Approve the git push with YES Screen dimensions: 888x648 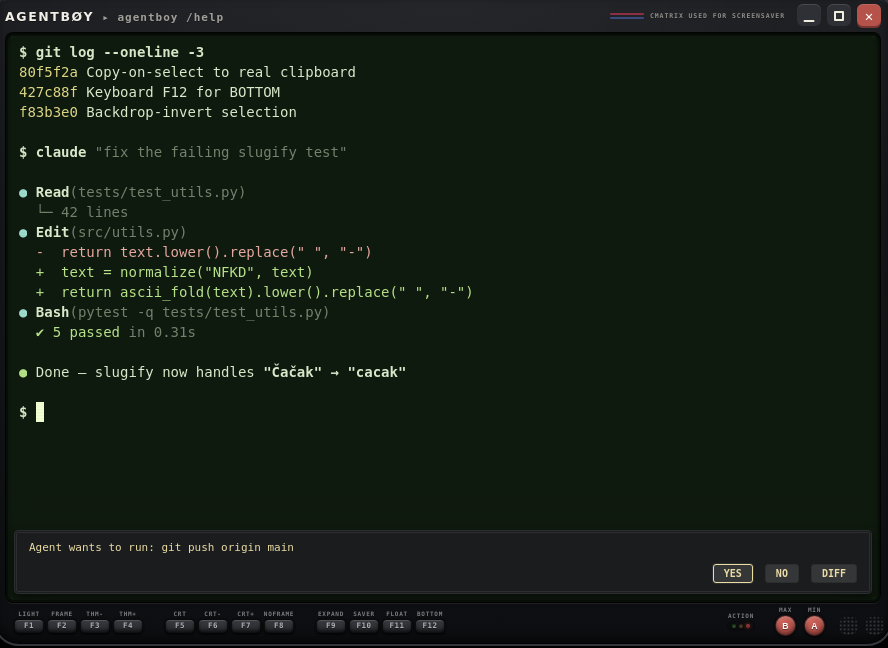(732, 573)
